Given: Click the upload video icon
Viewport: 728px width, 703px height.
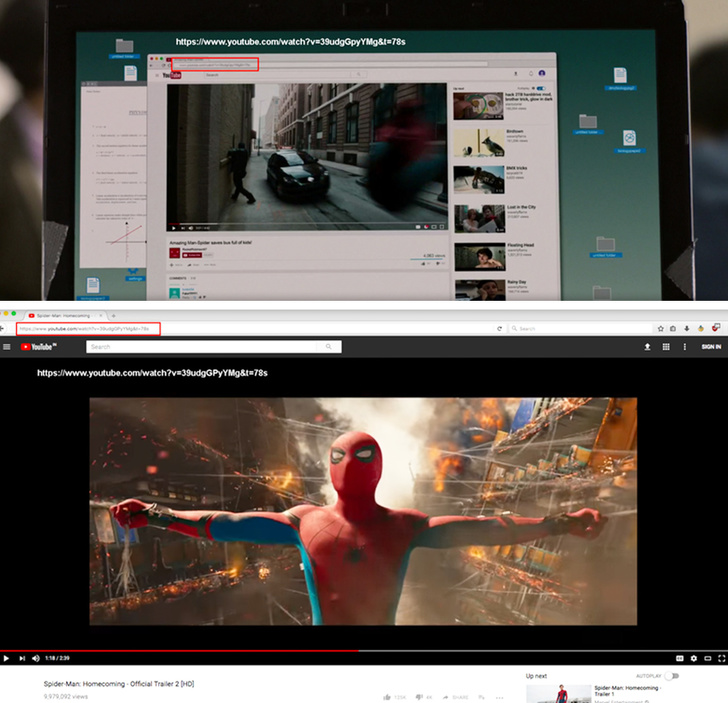Looking at the screenshot, I should [647, 347].
